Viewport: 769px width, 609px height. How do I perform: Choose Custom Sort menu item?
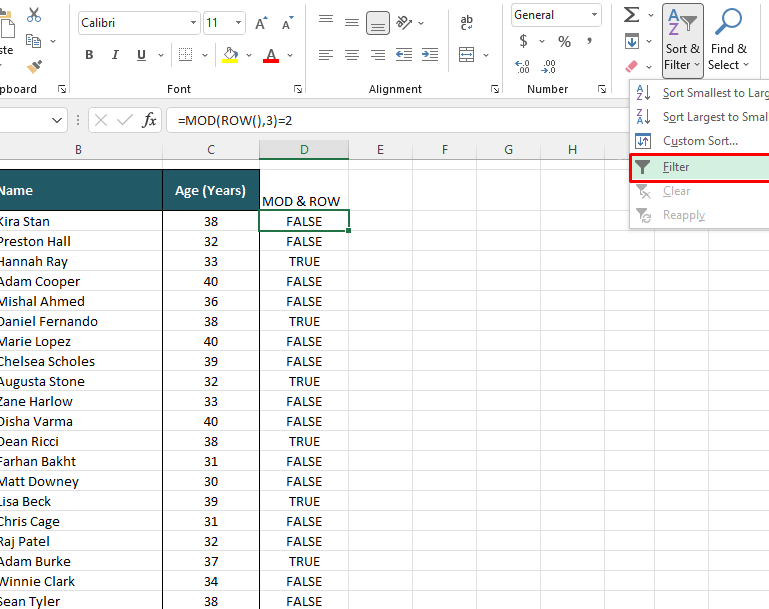coord(700,141)
